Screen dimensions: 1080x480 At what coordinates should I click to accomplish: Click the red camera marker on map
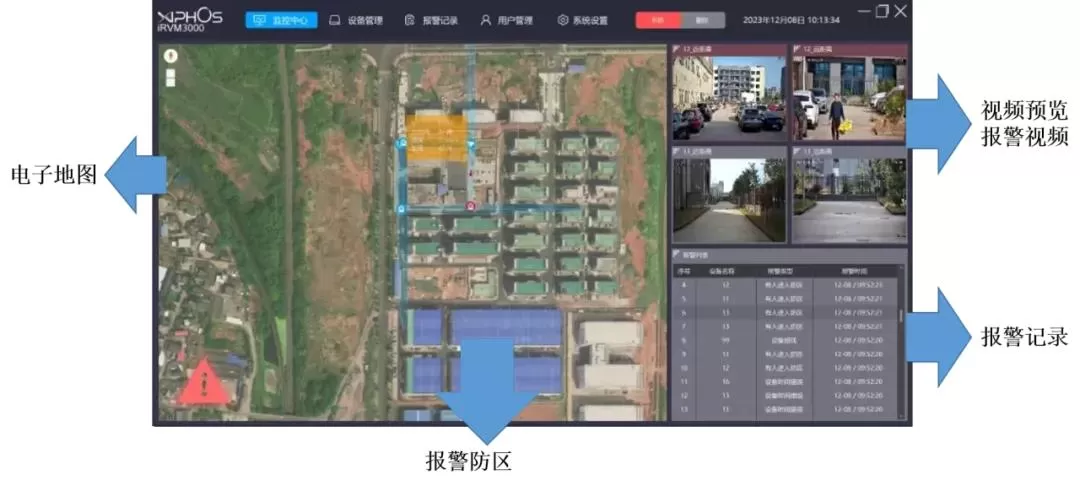click(471, 206)
